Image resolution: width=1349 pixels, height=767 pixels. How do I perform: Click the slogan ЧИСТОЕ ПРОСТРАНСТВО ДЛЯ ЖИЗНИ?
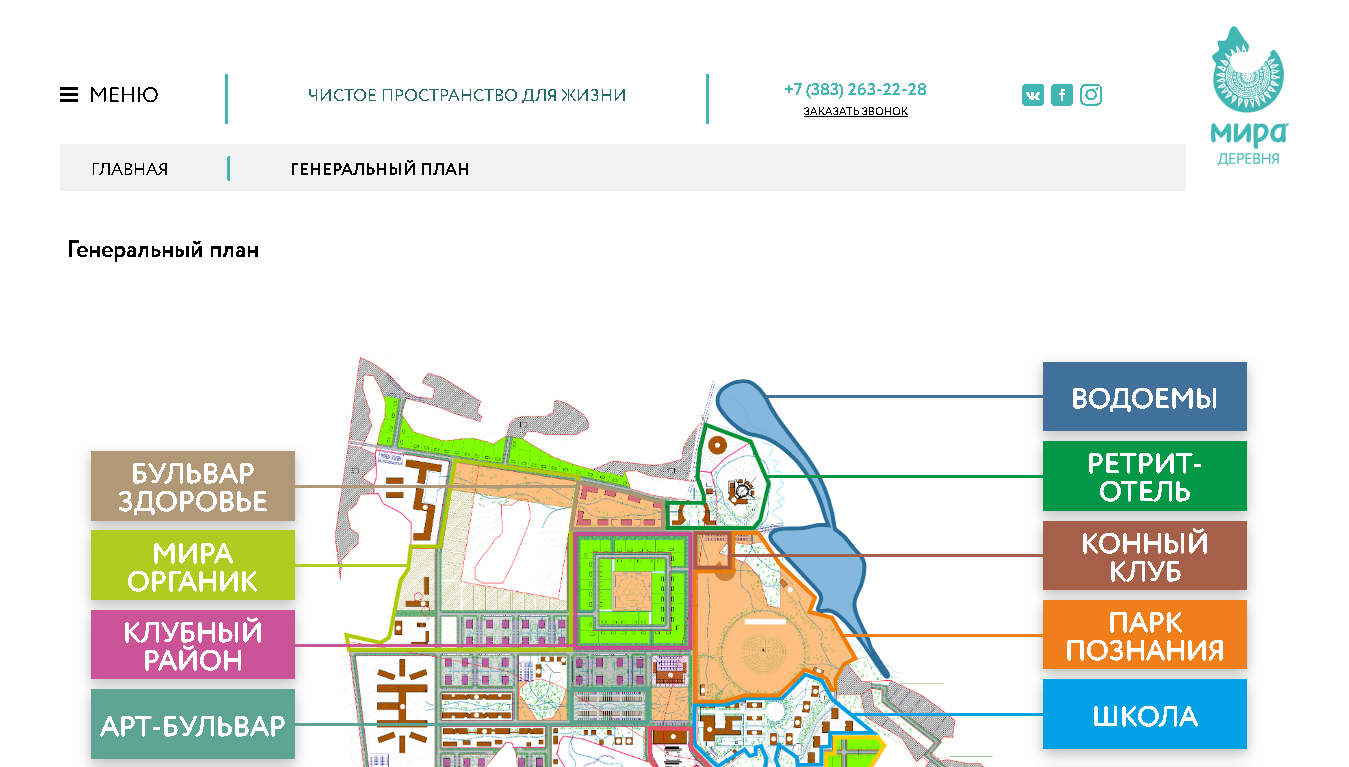467,96
